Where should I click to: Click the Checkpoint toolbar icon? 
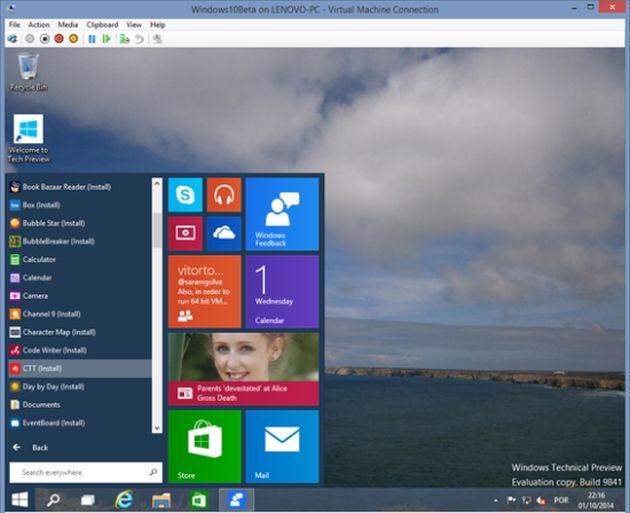click(x=125, y=39)
